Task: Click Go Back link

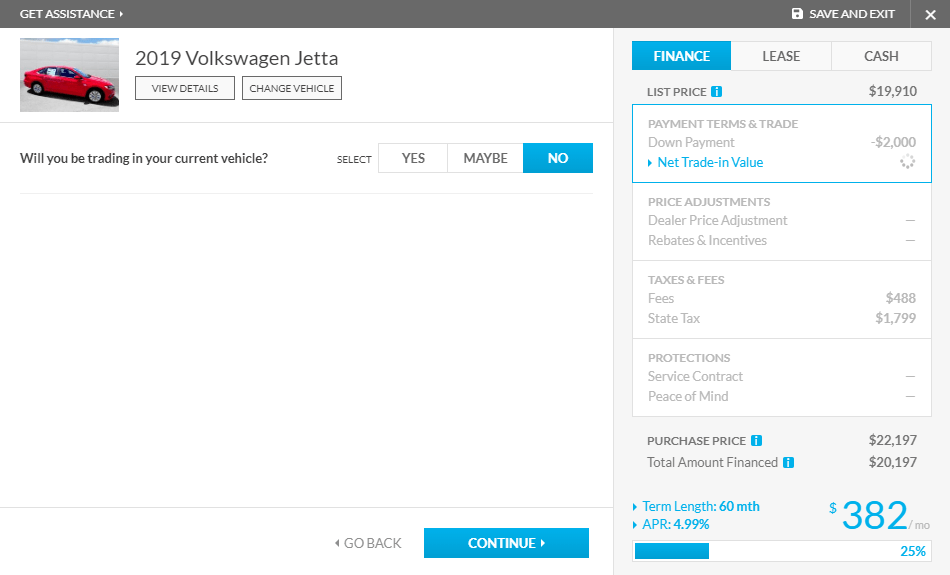Action: [x=368, y=543]
